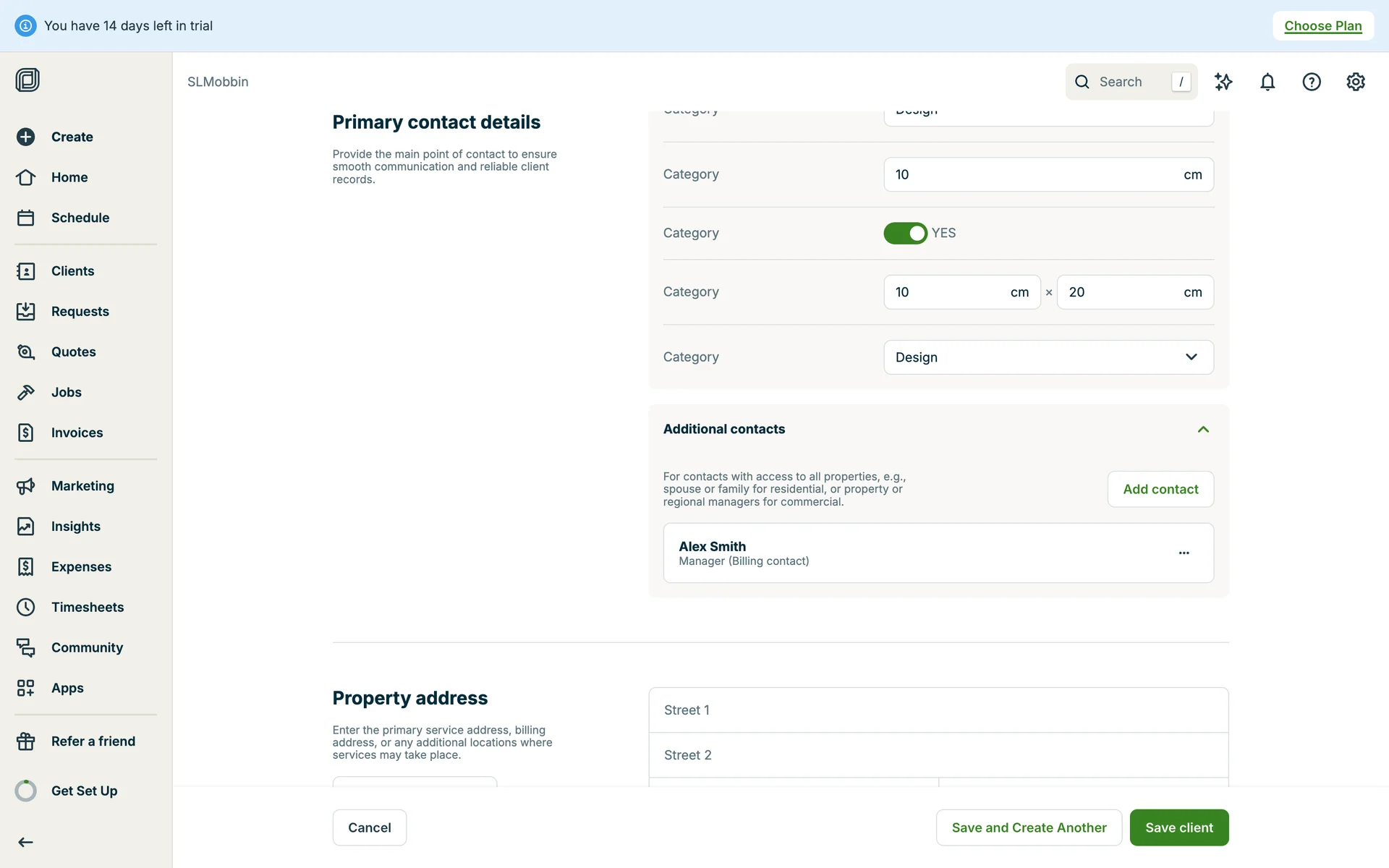Image resolution: width=1389 pixels, height=868 pixels.
Task: Click the Create plus icon in sidebar
Action: coord(26,137)
